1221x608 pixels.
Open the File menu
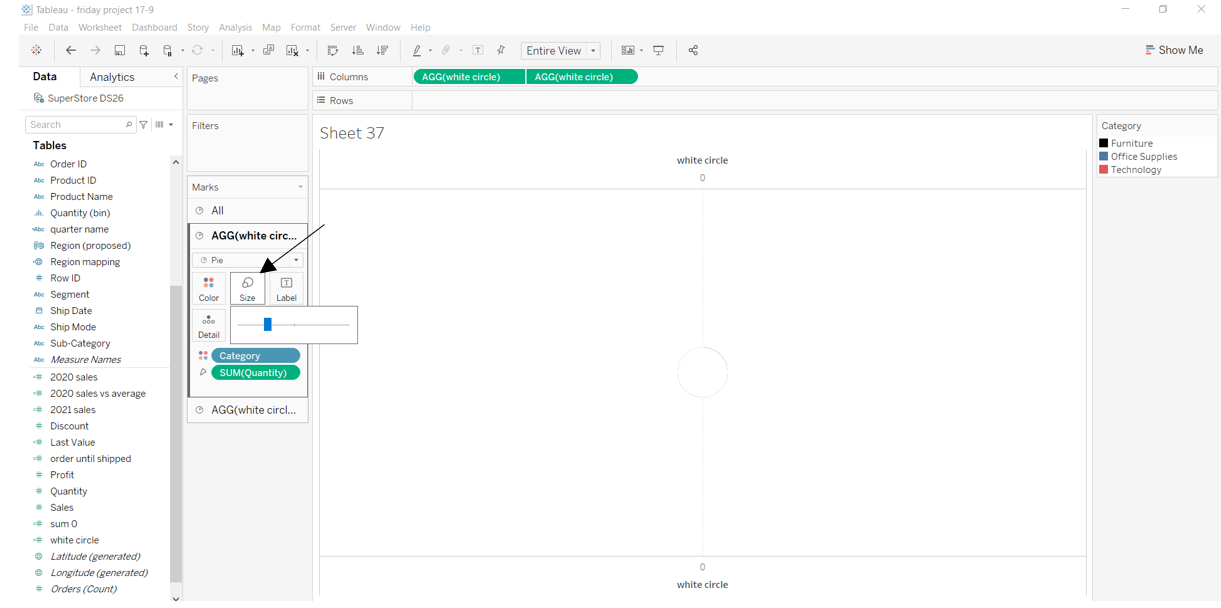coord(31,27)
